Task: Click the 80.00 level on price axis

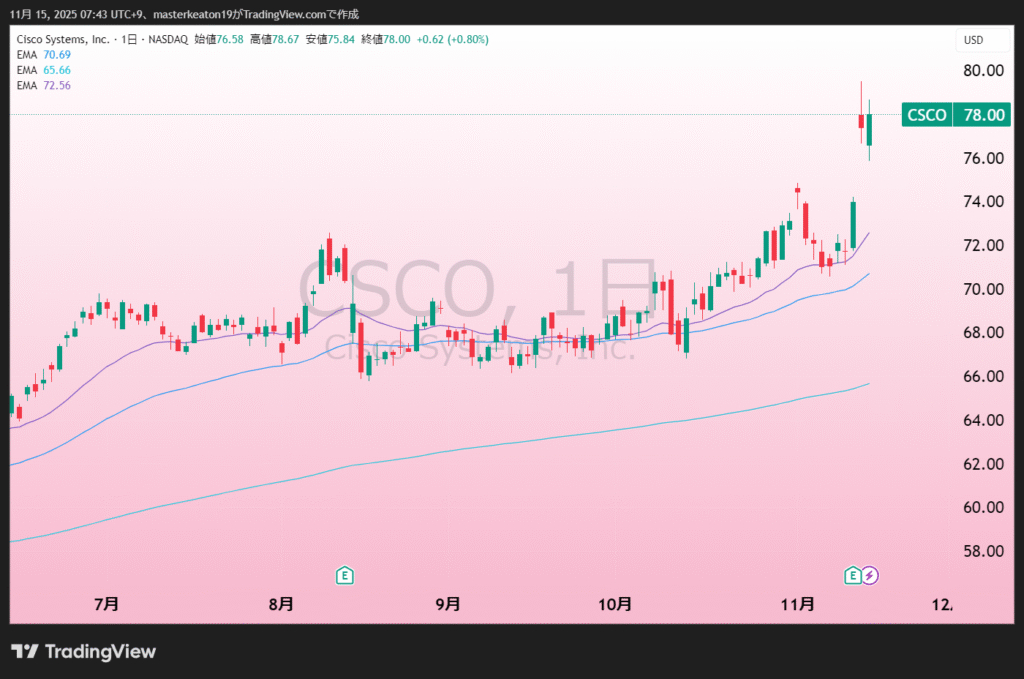Action: pyautogui.click(x=983, y=70)
